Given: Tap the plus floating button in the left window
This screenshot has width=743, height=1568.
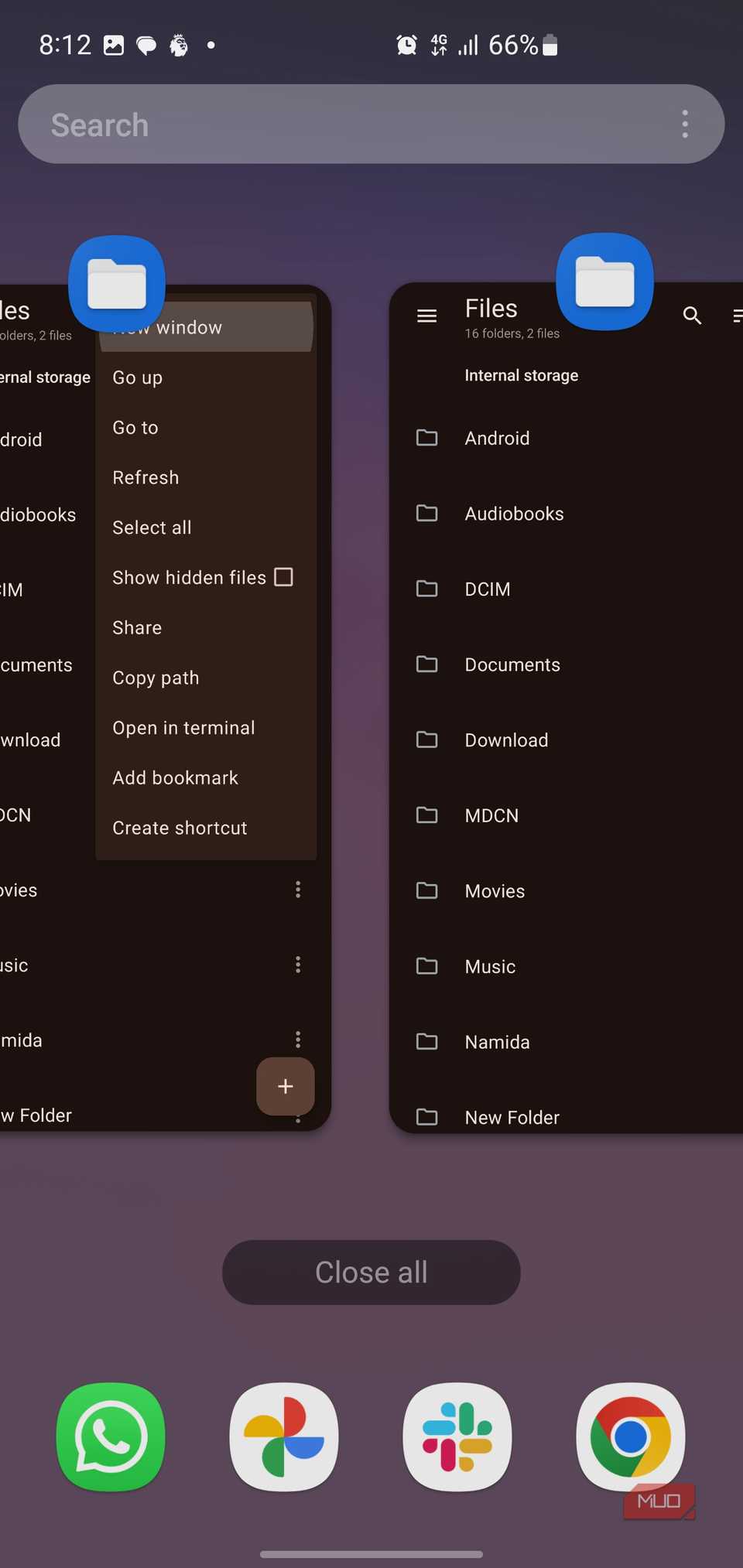Looking at the screenshot, I should tap(286, 1086).
